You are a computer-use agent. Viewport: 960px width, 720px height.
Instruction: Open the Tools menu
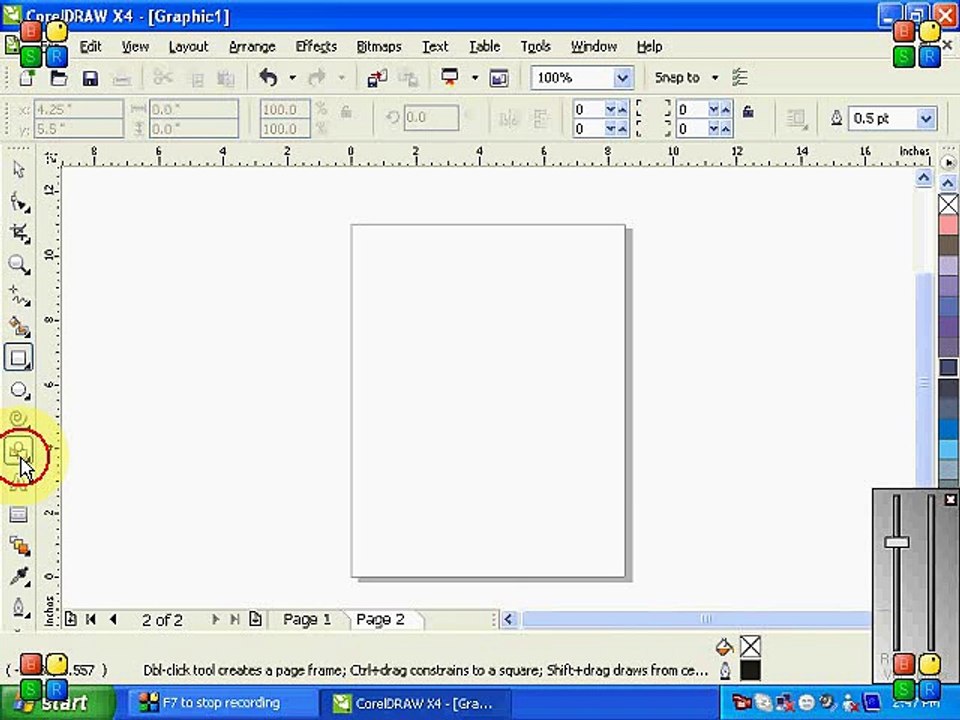(536, 47)
